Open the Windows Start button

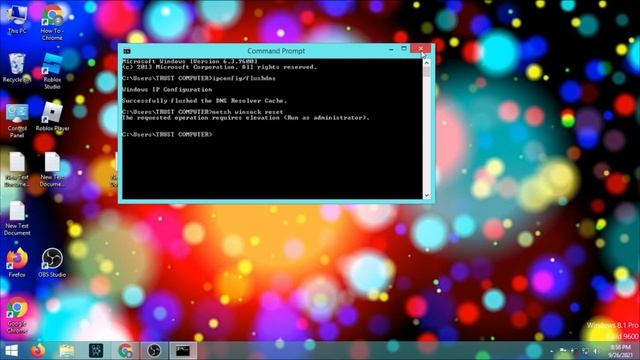(x=11, y=351)
